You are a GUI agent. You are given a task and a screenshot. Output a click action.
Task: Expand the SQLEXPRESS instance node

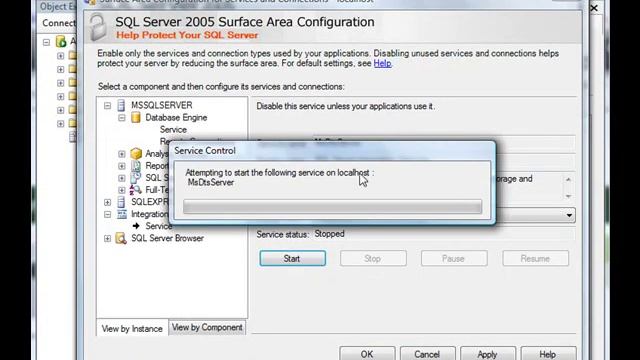(107, 202)
